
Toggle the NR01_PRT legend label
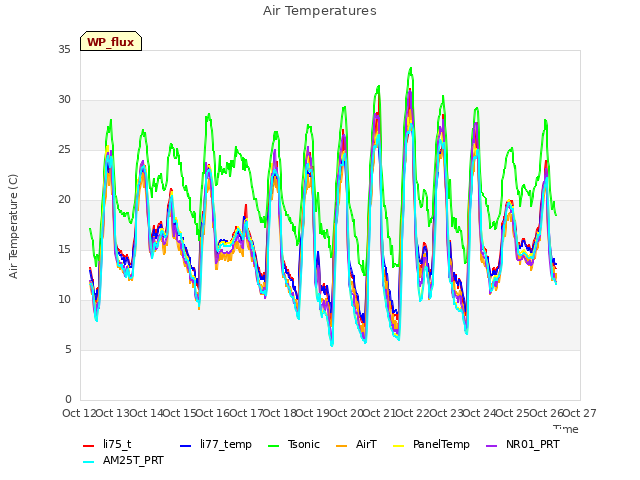pos(533,444)
